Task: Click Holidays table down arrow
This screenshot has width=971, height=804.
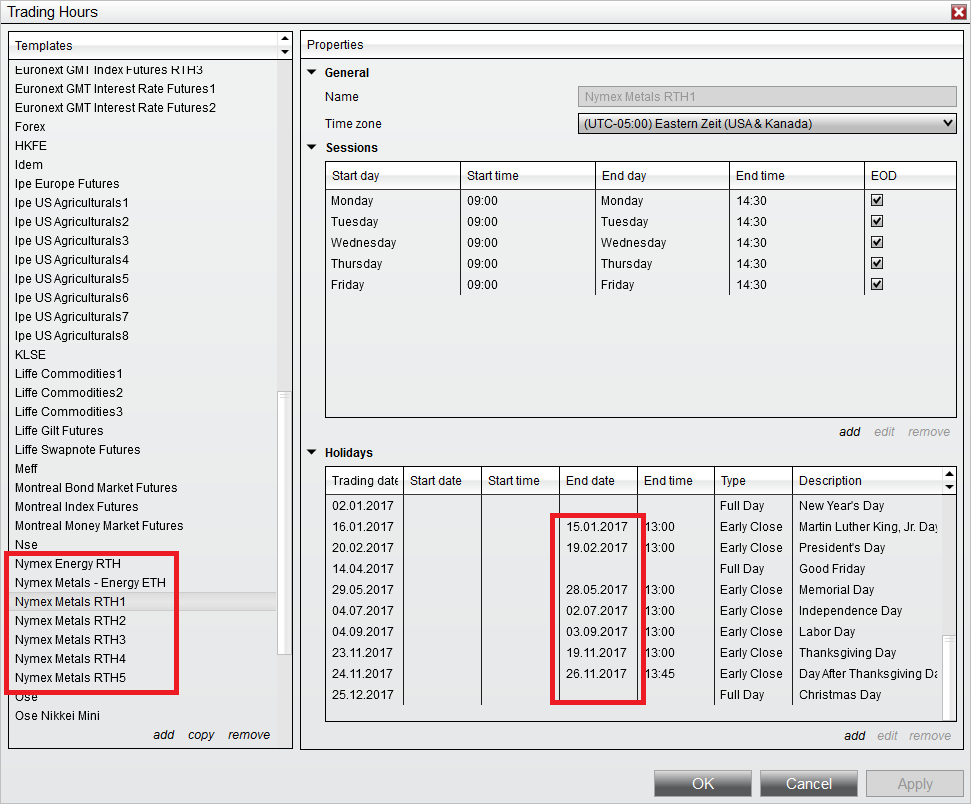Action: (x=949, y=487)
